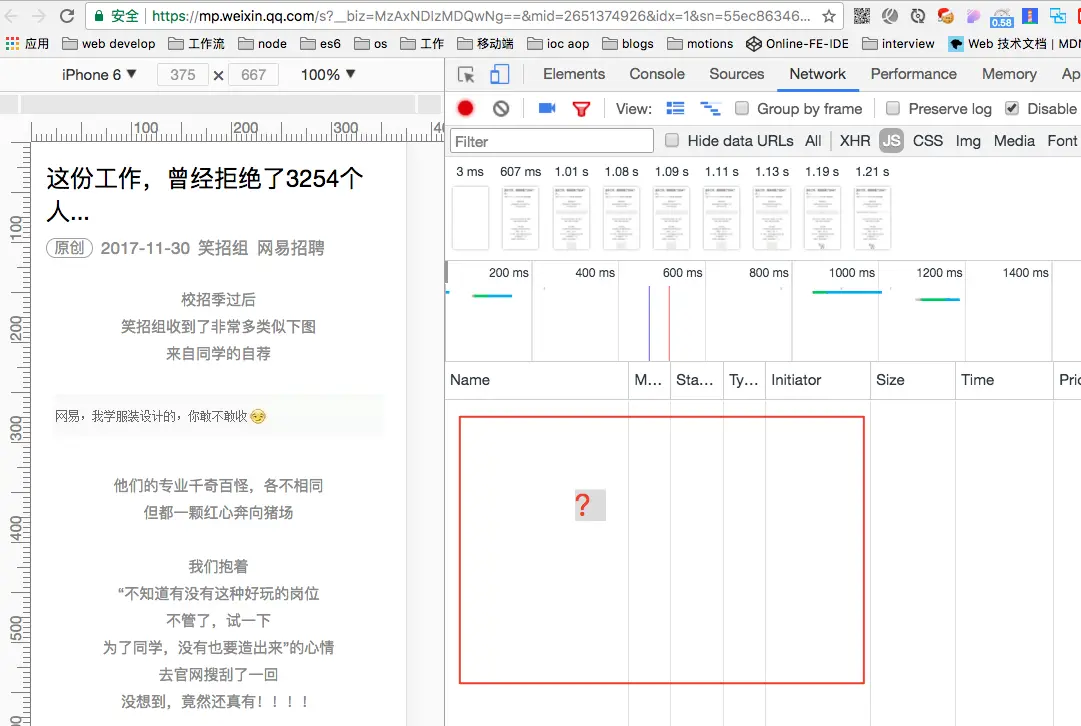This screenshot has height=726, width=1081.
Task: Open the 工作流 bookmarks folder
Action: 197,43
